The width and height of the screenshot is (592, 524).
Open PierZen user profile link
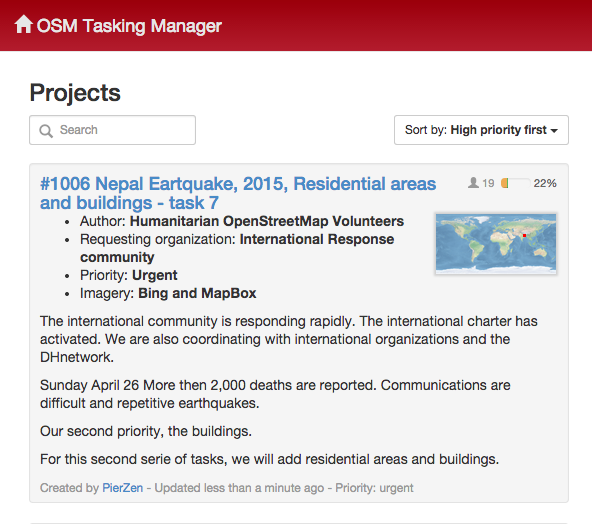[x=123, y=488]
